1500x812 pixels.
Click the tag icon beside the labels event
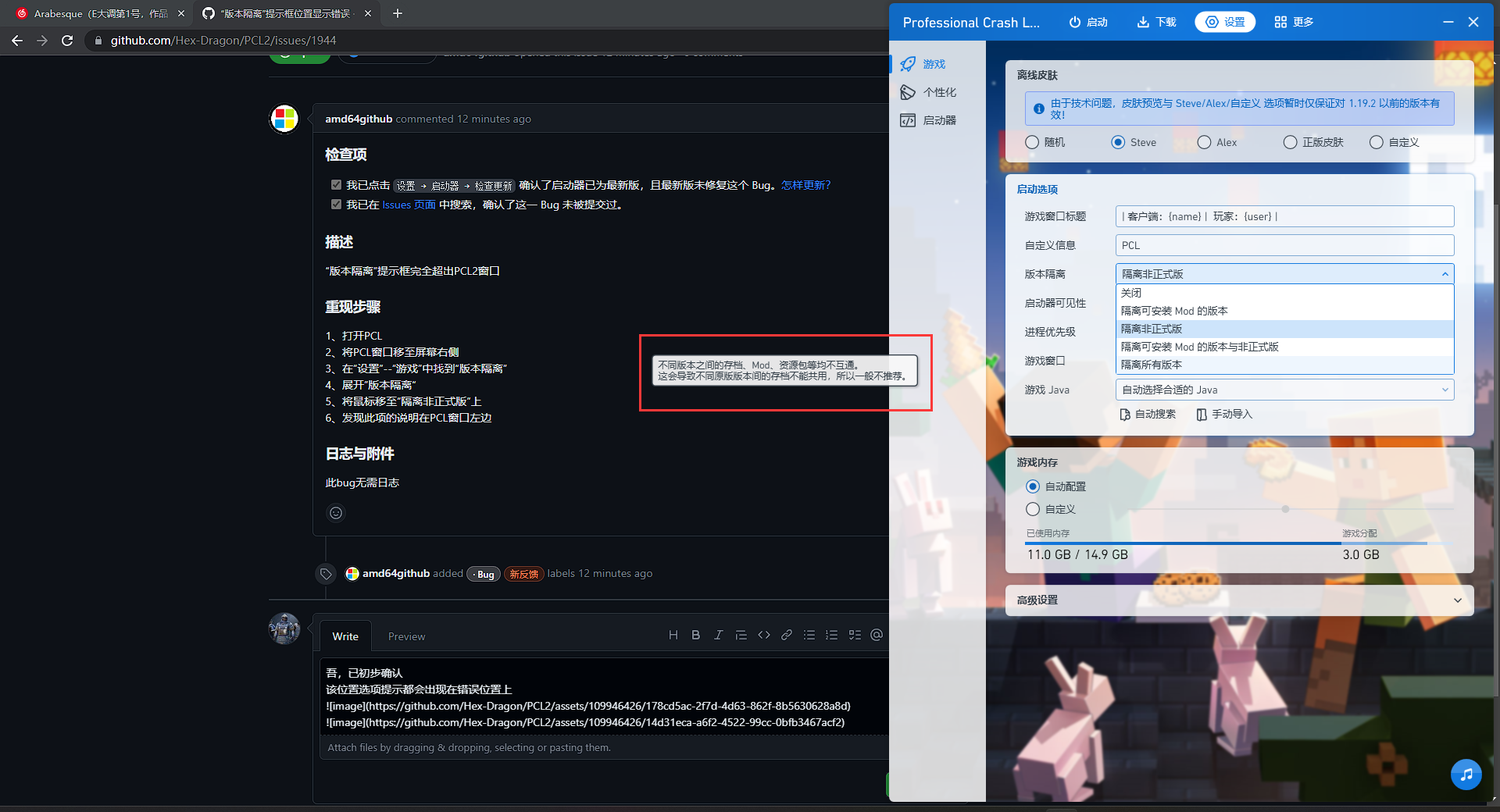pos(326,574)
